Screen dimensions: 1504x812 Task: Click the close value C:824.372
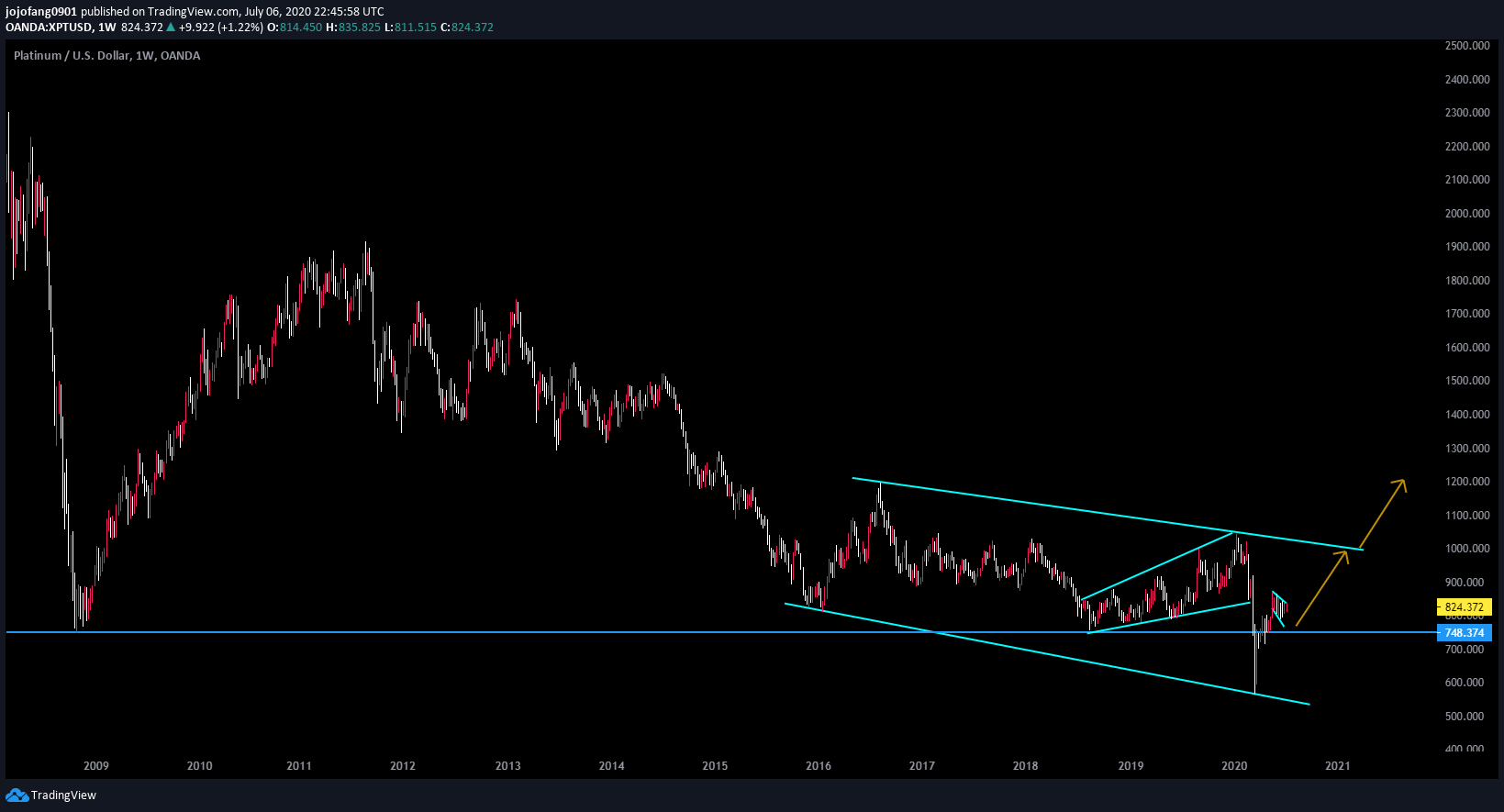tap(467, 28)
